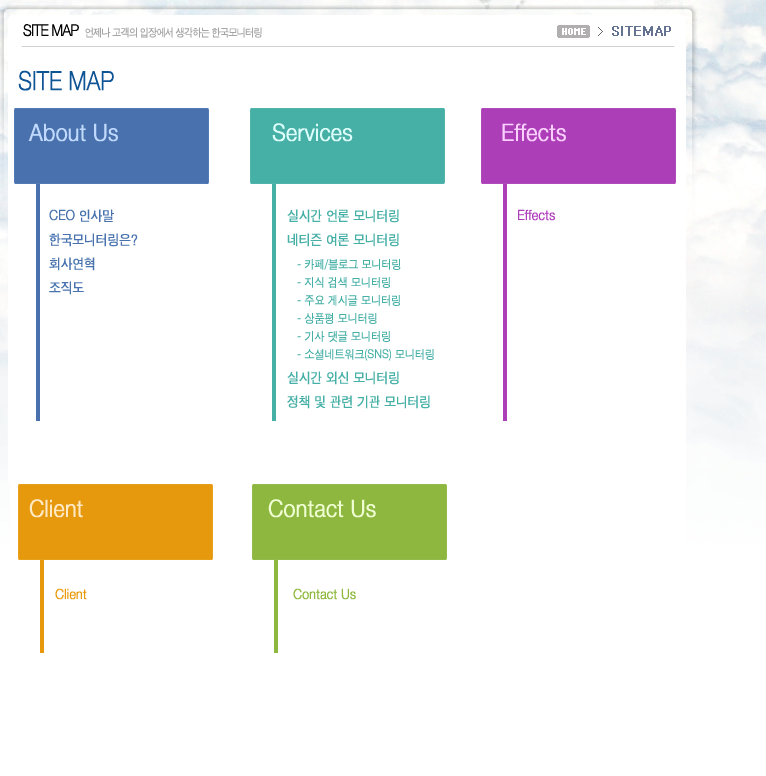766x776 pixels.
Task: Open the Services teal header box
Action: tap(347, 146)
